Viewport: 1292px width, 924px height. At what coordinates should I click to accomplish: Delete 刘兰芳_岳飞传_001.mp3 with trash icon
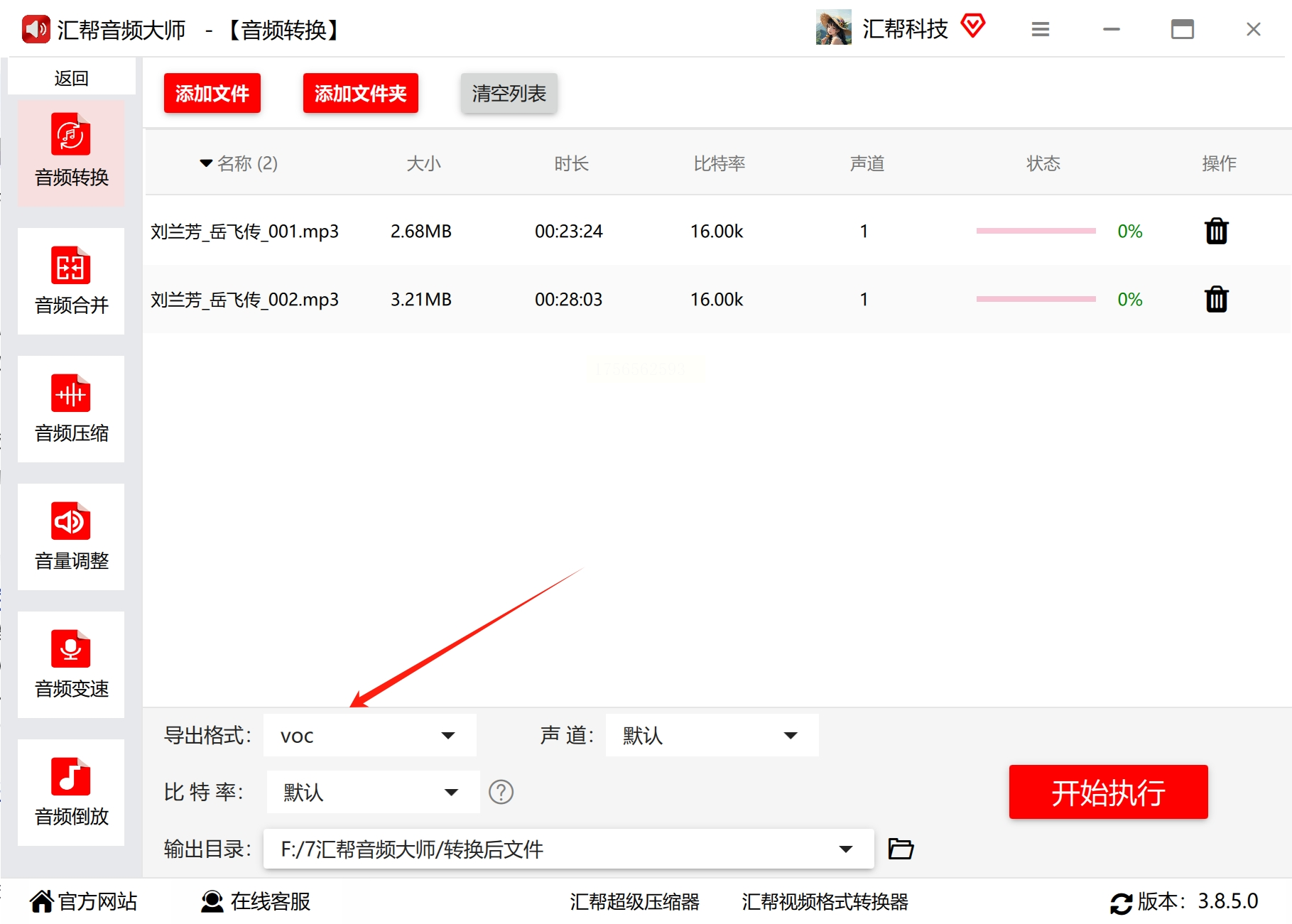click(x=1216, y=232)
